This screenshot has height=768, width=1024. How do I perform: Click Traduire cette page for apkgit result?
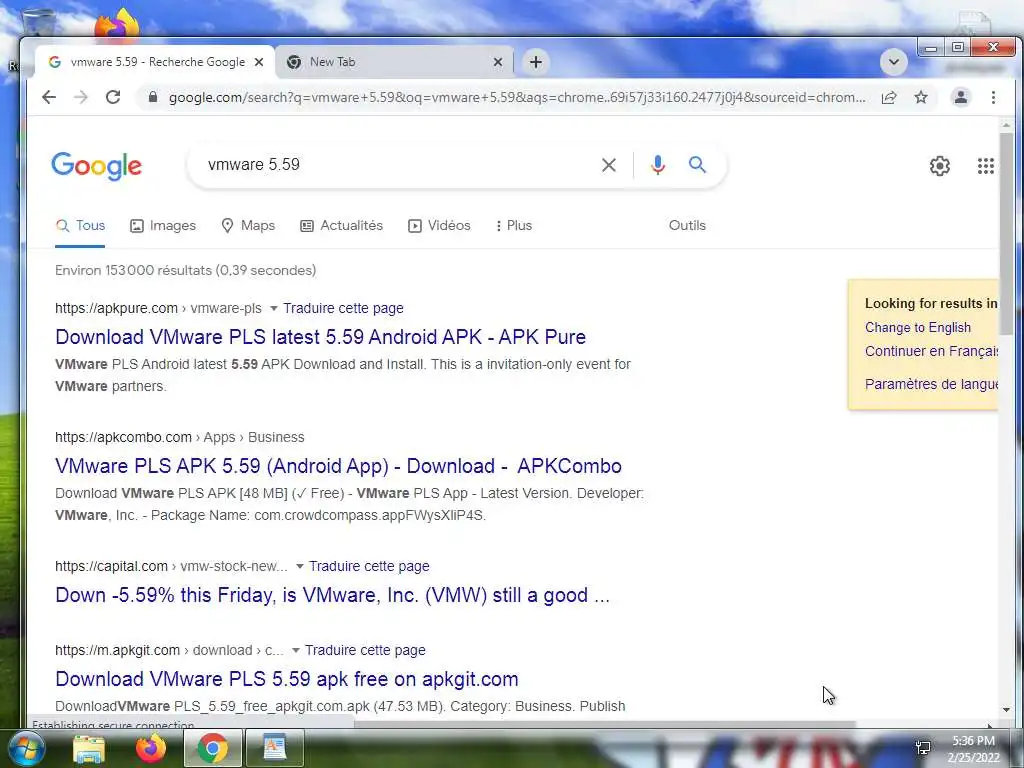[365, 650]
